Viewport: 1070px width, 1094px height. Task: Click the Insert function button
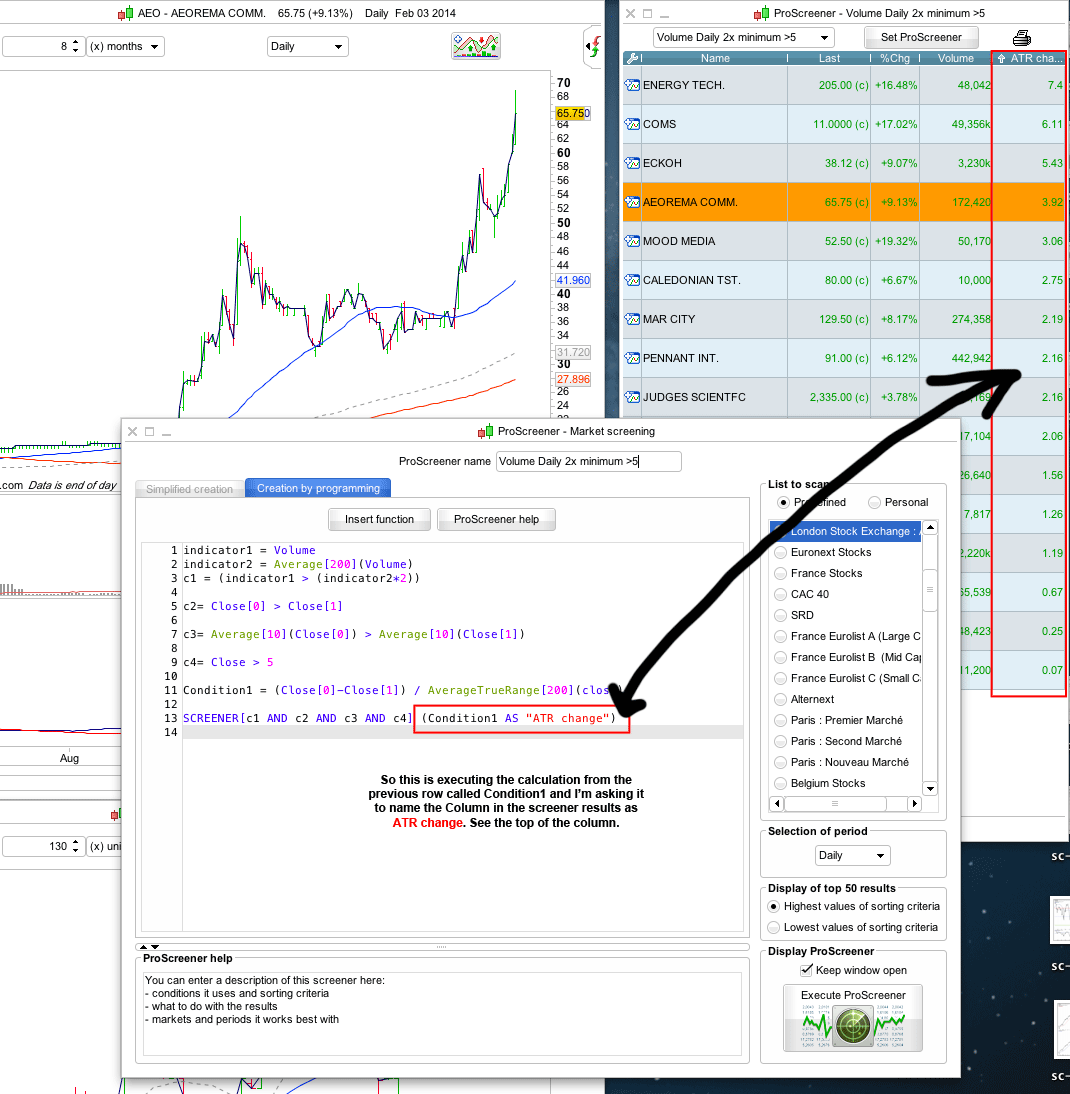click(379, 520)
